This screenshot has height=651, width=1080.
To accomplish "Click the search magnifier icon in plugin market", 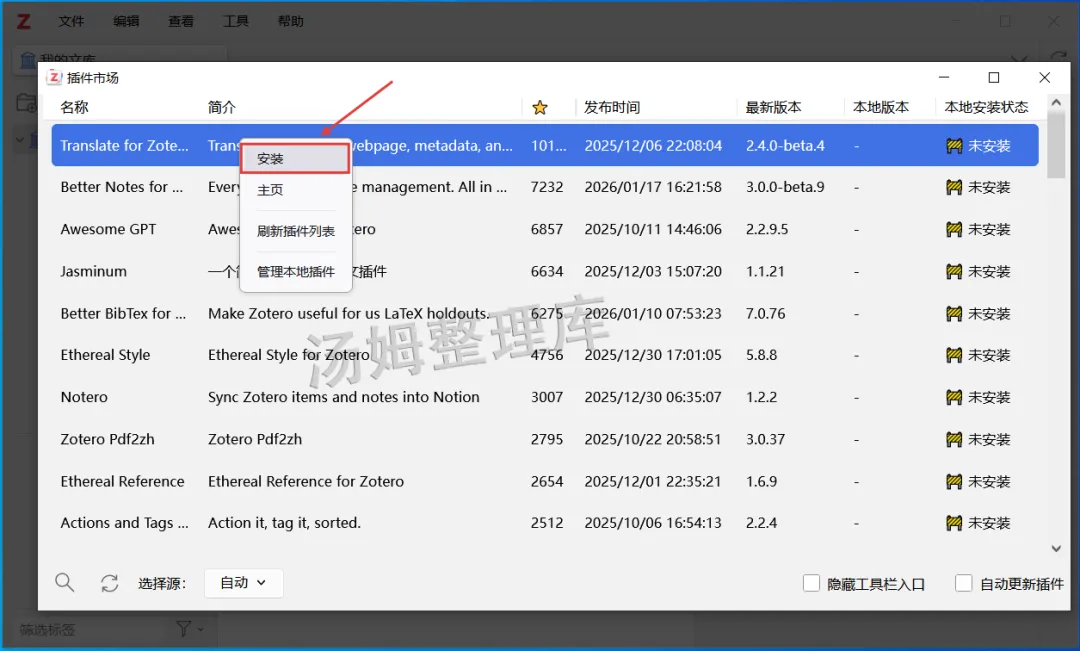I will (x=65, y=583).
